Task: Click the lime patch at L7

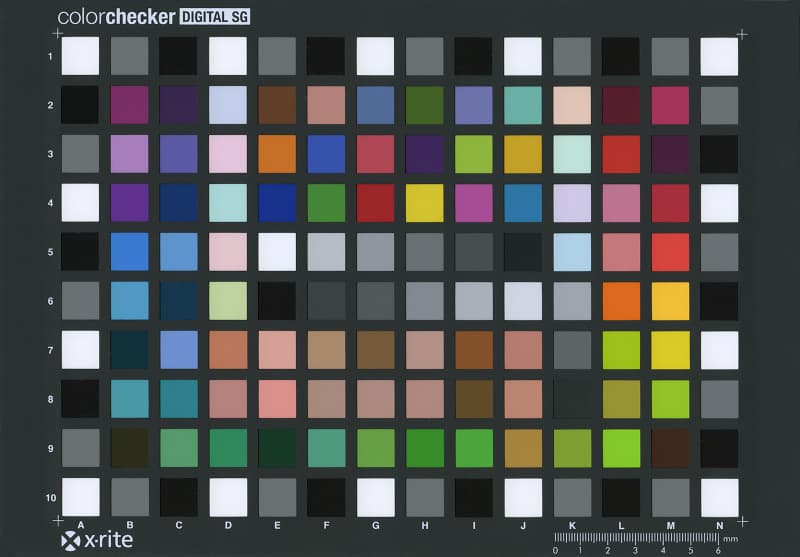Action: [621, 350]
